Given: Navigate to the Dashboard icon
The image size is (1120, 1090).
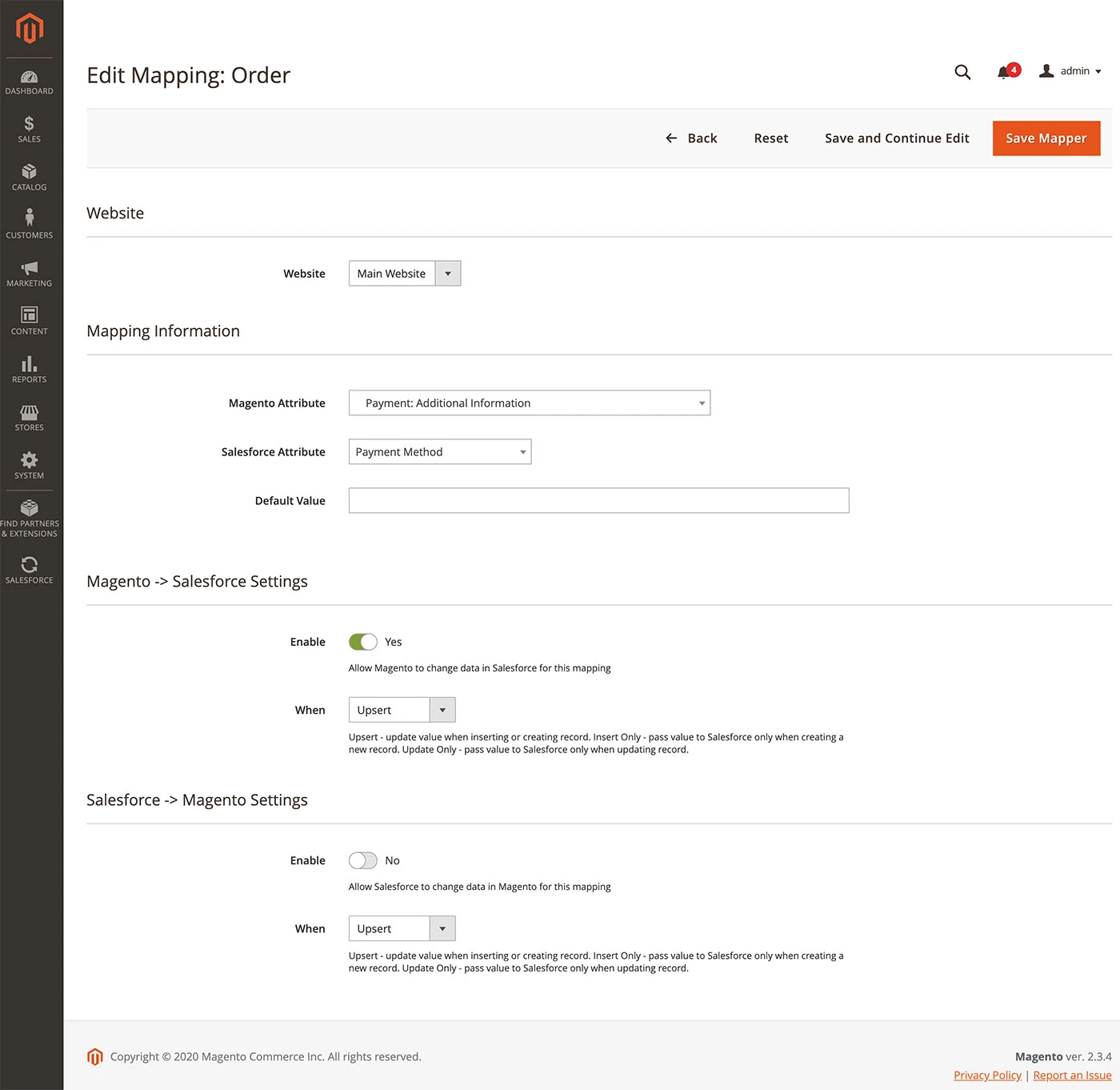Looking at the screenshot, I should (x=30, y=78).
